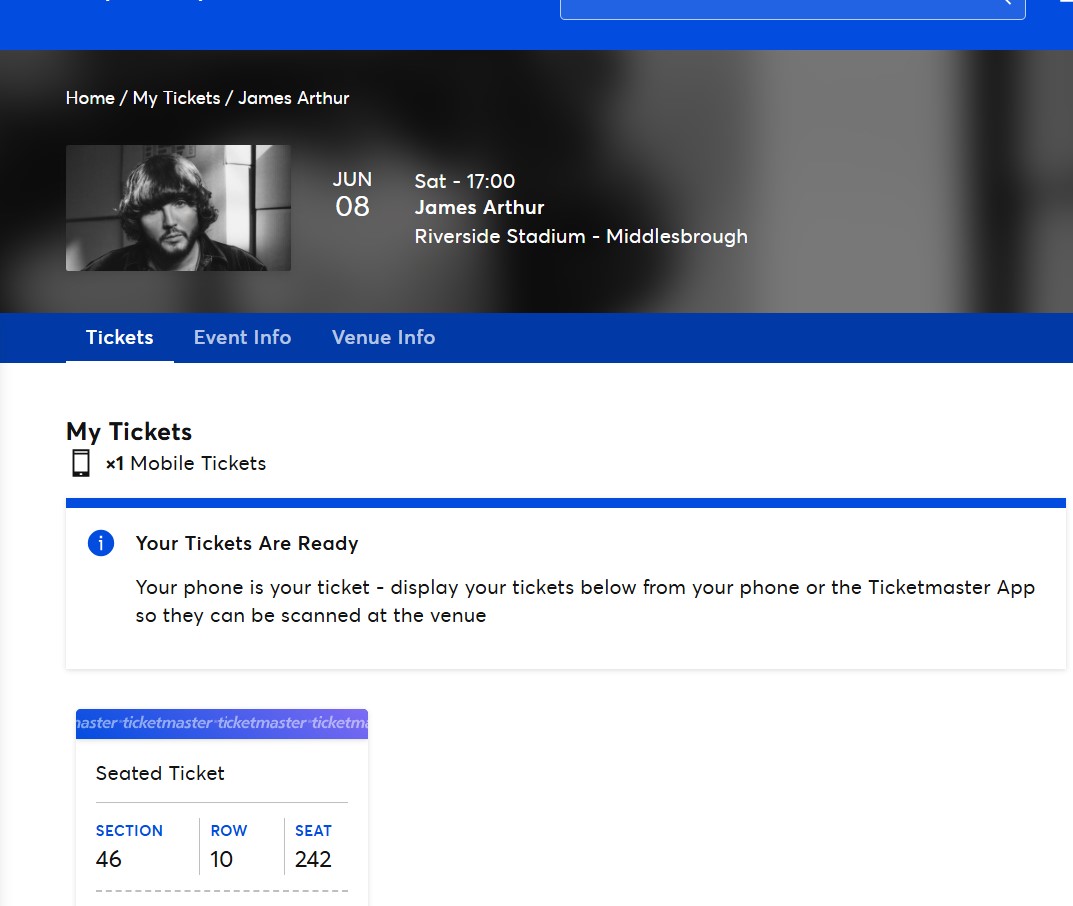Open My Tickets breadcrumb link
1073x906 pixels.
[x=176, y=98]
